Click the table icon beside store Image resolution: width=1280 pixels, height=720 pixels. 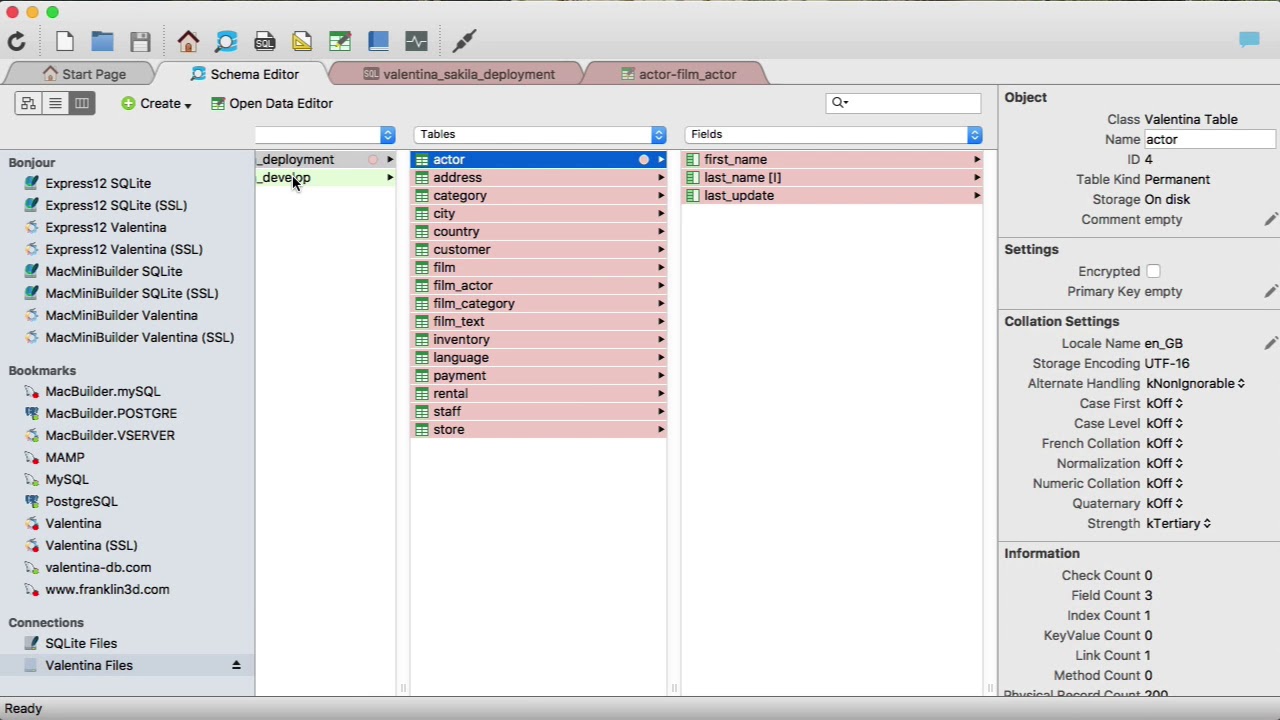422,429
